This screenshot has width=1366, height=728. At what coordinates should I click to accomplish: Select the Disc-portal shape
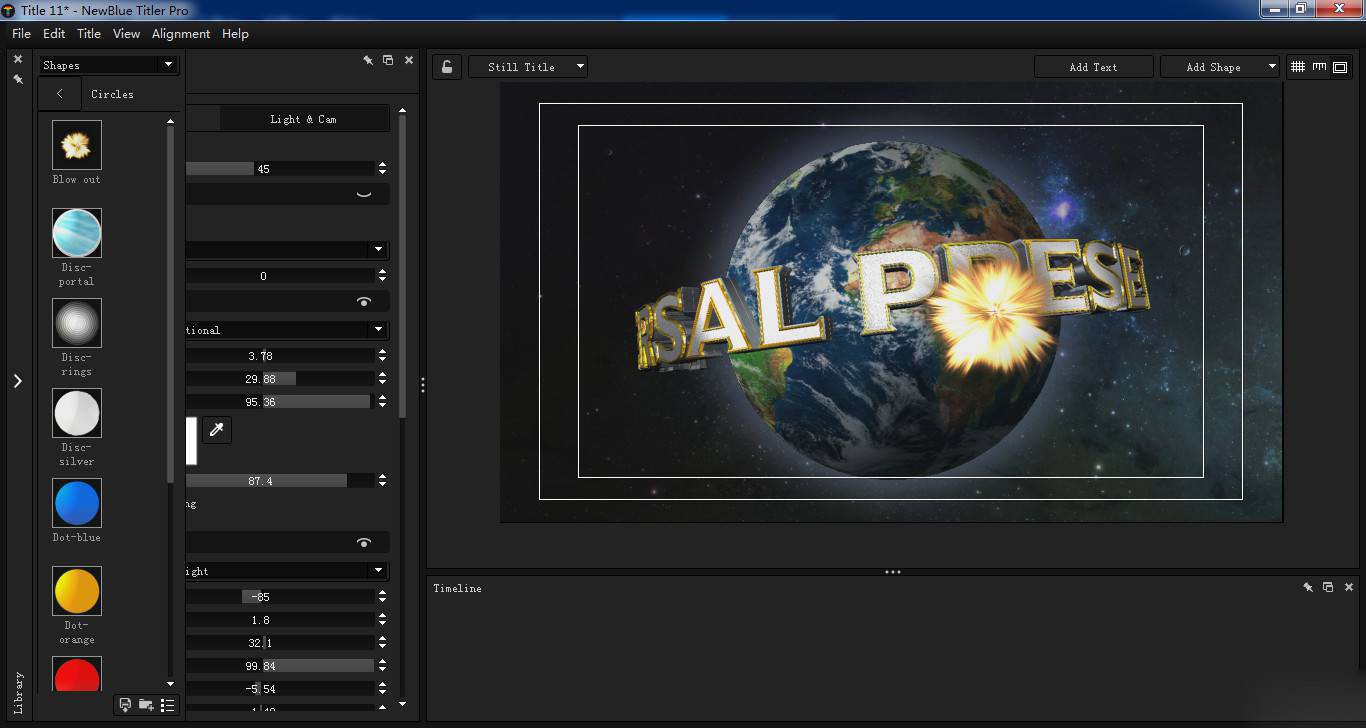[x=77, y=234]
